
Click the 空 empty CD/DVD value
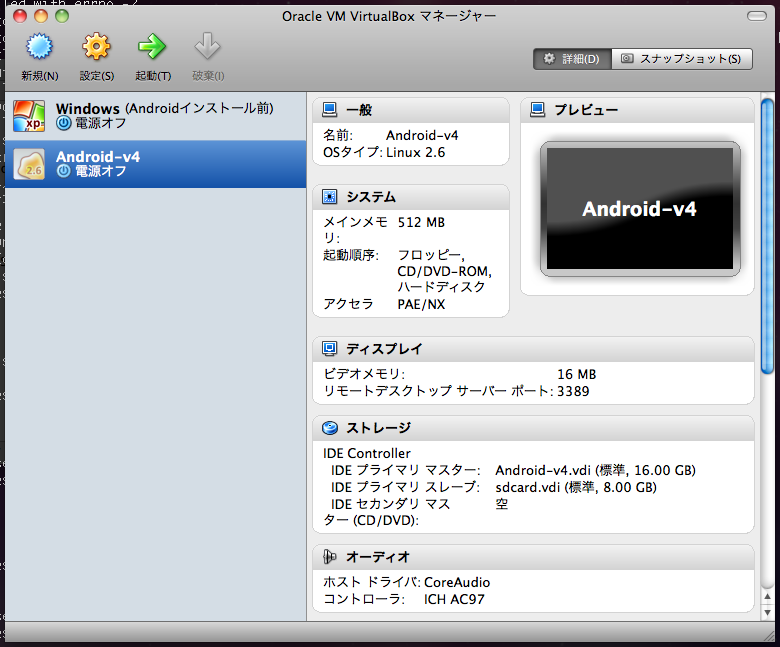click(x=501, y=504)
